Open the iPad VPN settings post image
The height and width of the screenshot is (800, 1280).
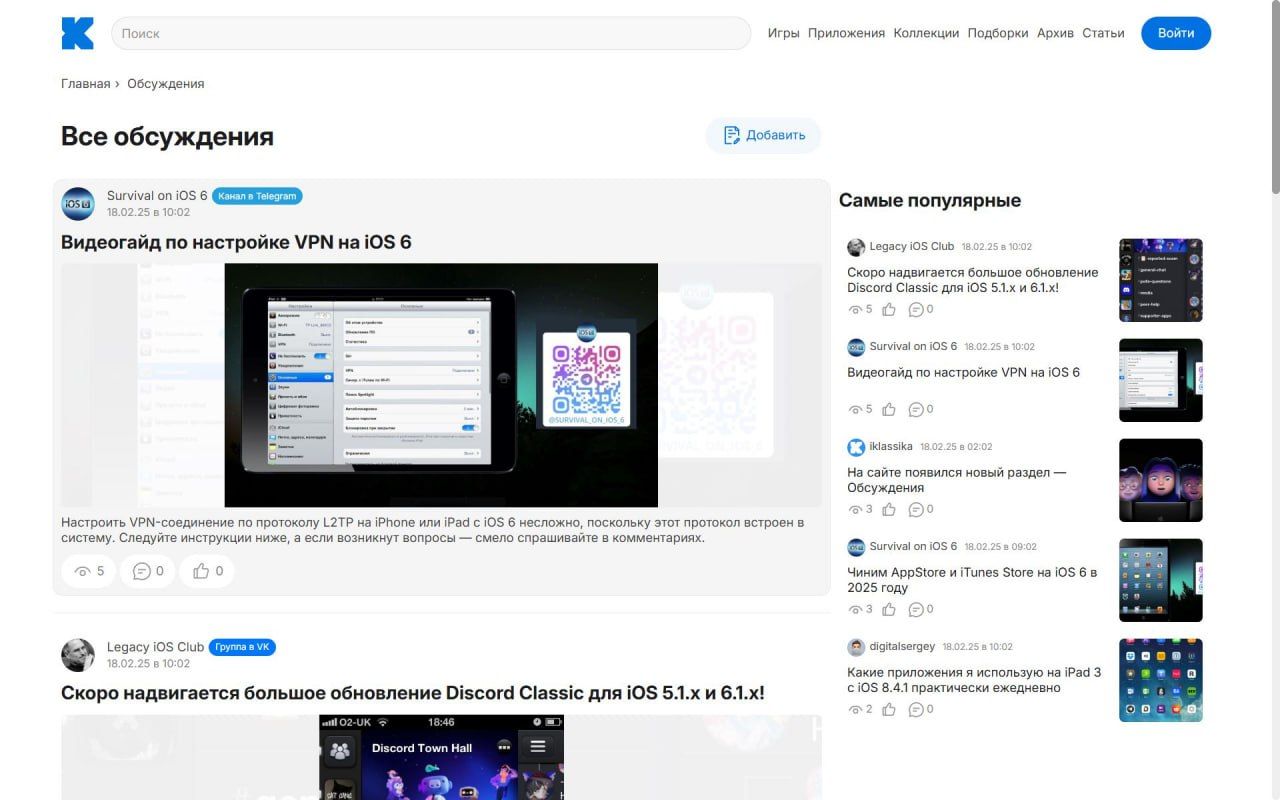[441, 385]
